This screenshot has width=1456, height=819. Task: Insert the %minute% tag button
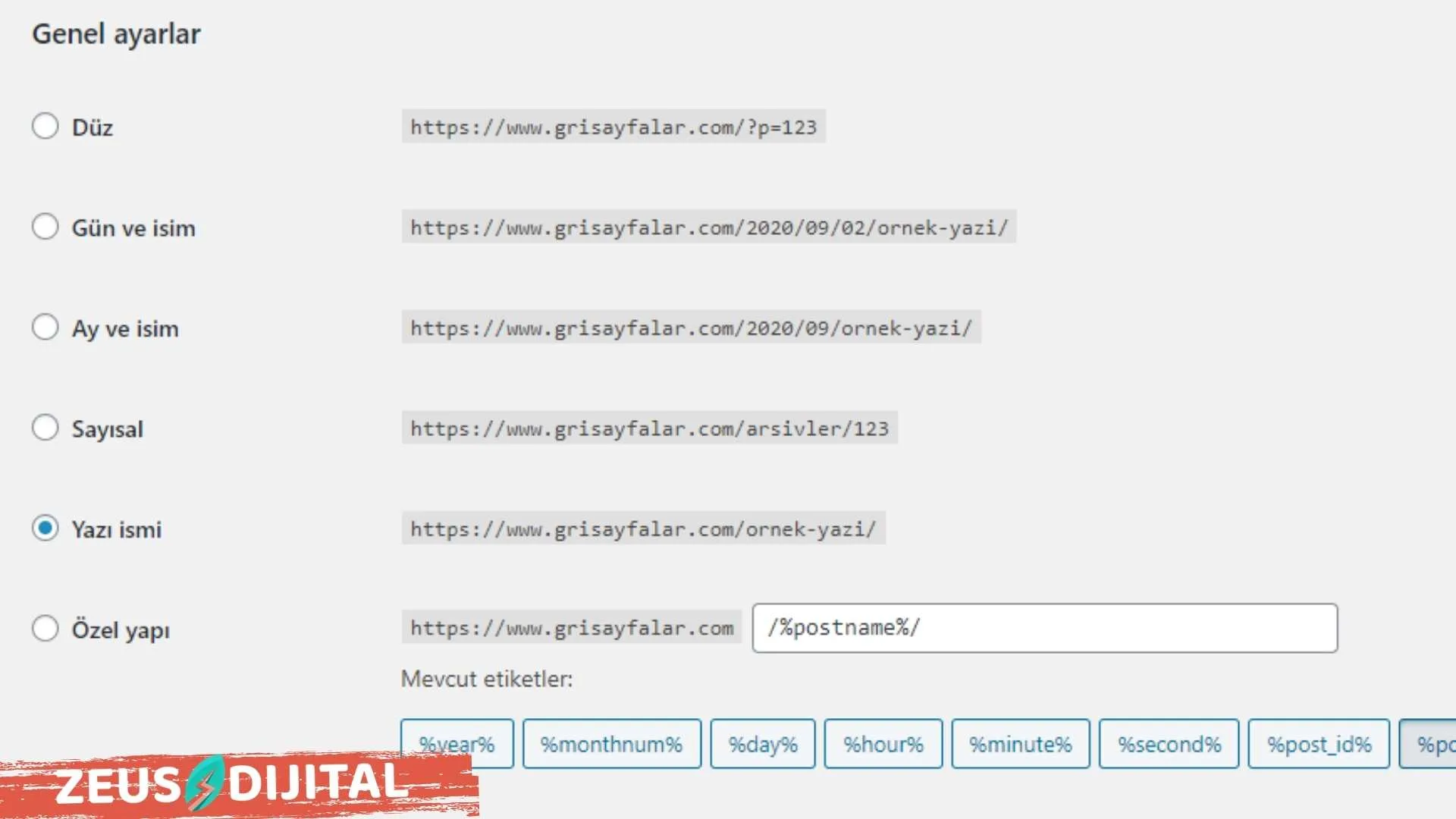click(x=1021, y=744)
